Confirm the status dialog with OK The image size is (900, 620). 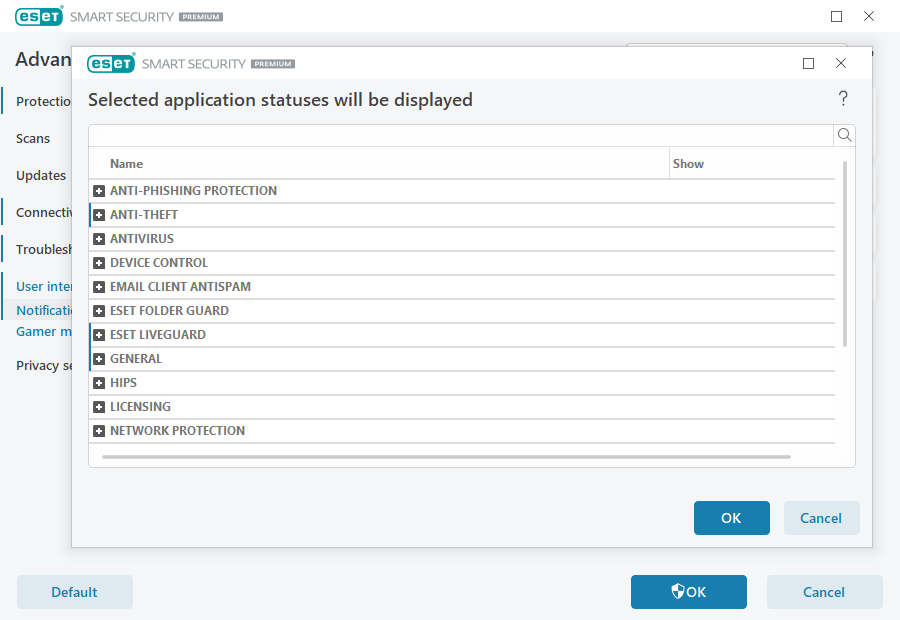[731, 518]
